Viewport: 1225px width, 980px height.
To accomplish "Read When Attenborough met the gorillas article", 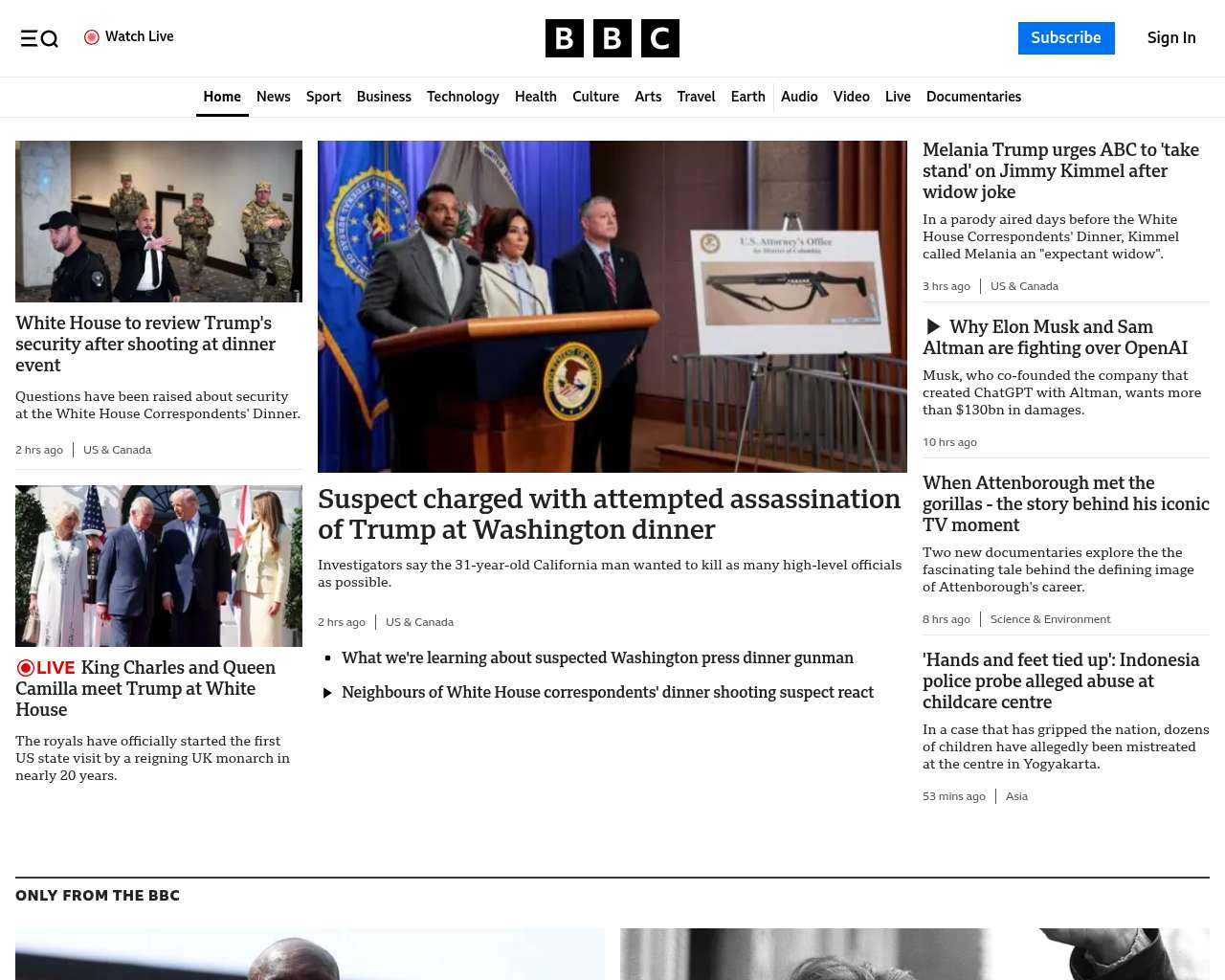I will [x=1066, y=504].
